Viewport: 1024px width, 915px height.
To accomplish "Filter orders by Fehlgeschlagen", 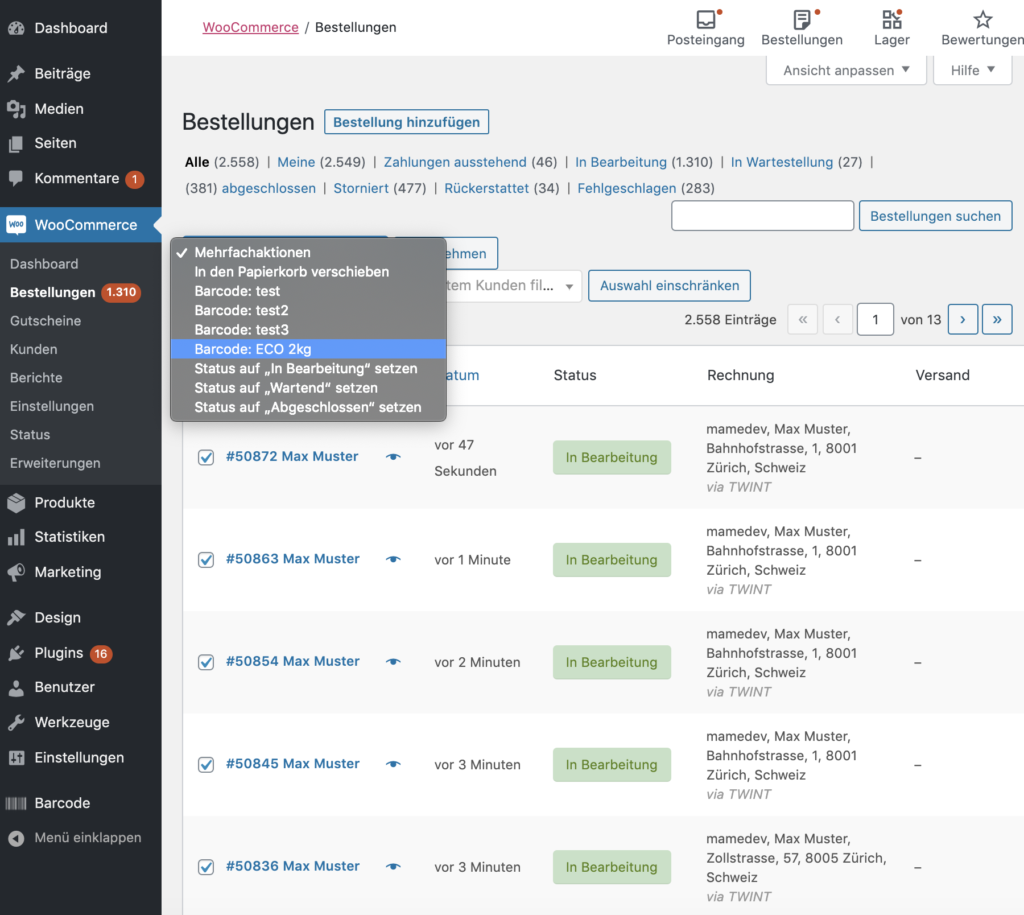I will pyautogui.click(x=626, y=188).
